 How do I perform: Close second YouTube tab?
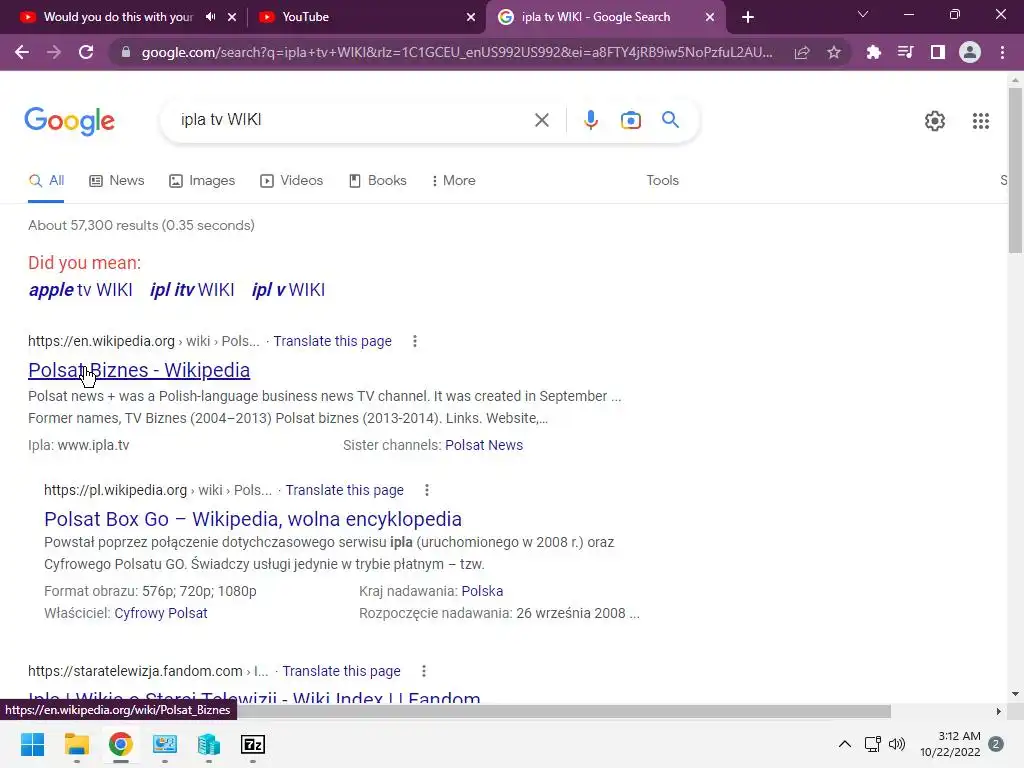point(471,17)
